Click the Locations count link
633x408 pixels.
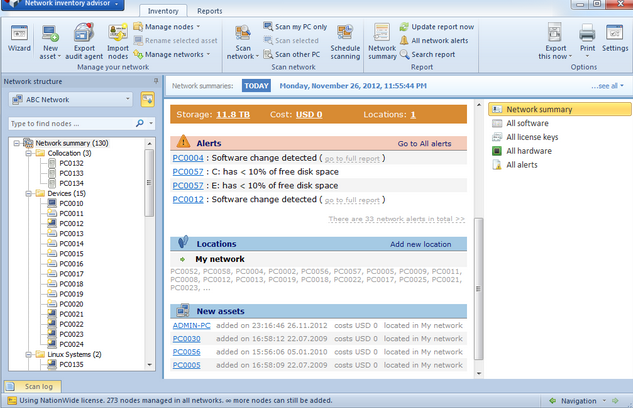pyautogui.click(x=413, y=115)
